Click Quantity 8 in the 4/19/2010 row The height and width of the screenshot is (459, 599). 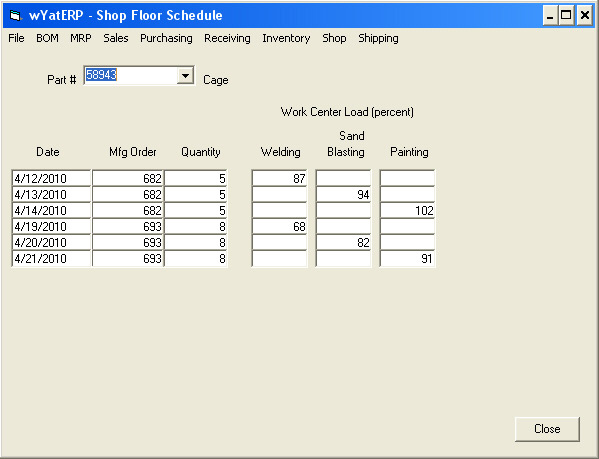196,226
